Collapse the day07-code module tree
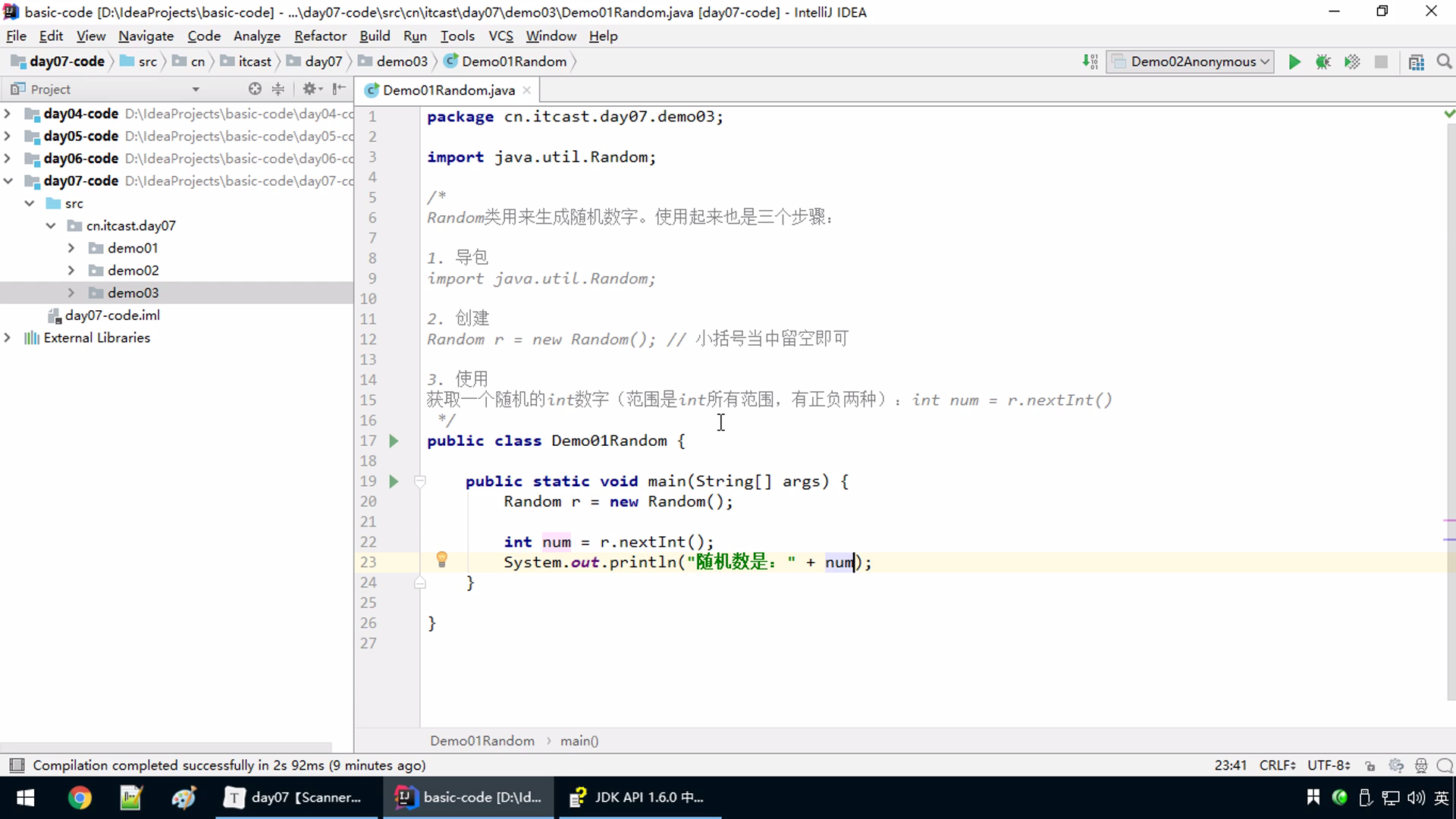This screenshot has height=819, width=1456. [8, 181]
